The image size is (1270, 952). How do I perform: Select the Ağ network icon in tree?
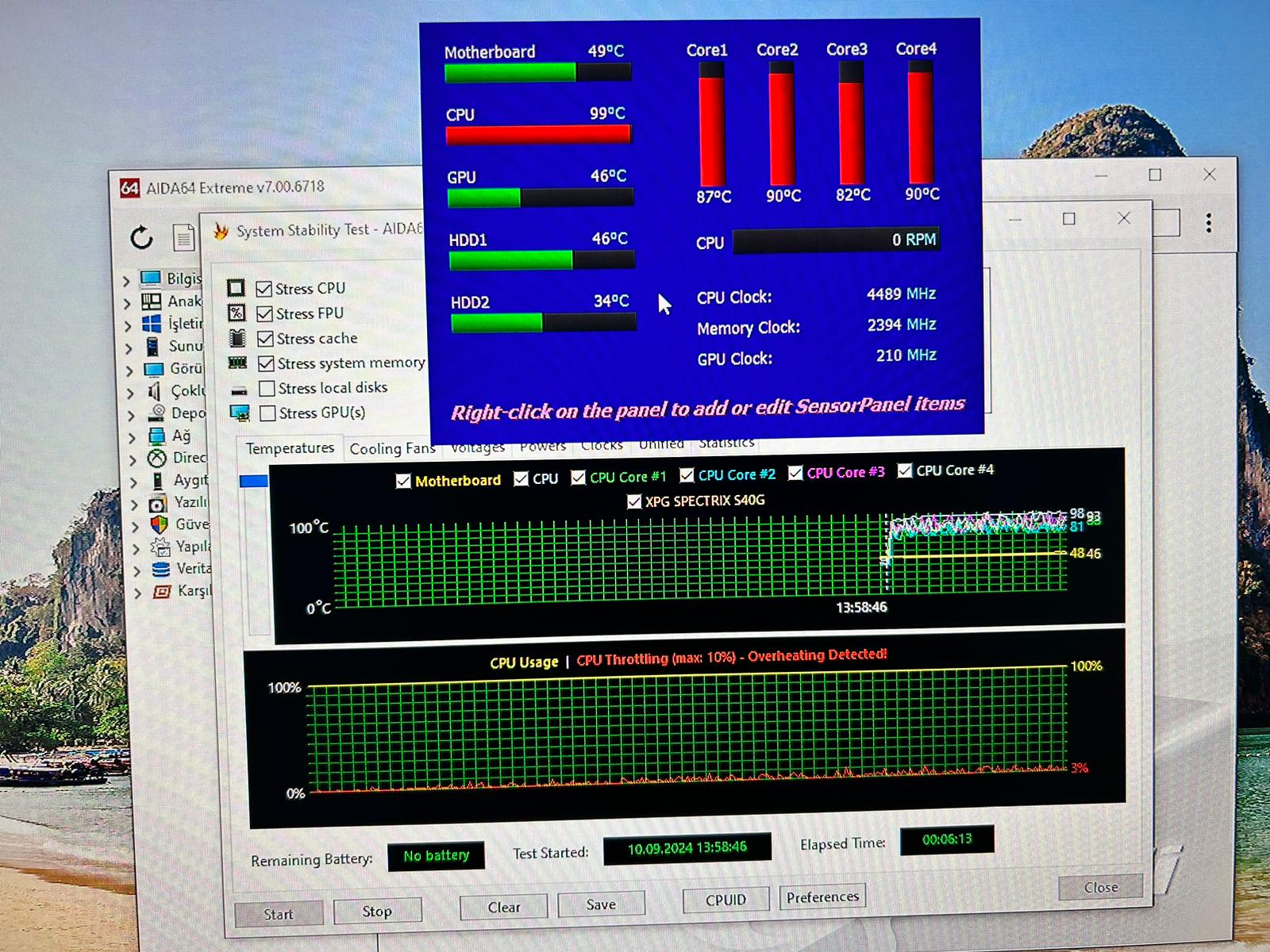coord(156,436)
